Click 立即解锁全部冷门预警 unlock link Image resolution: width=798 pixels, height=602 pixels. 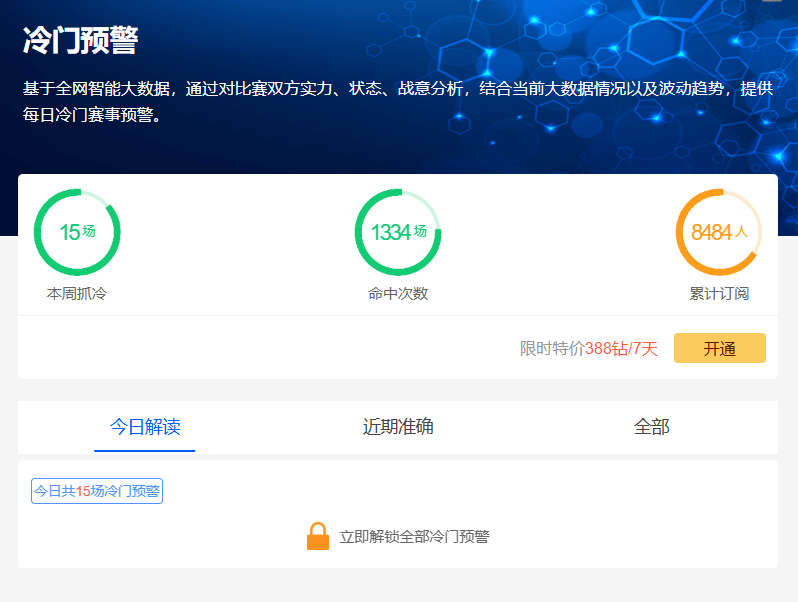pos(414,537)
